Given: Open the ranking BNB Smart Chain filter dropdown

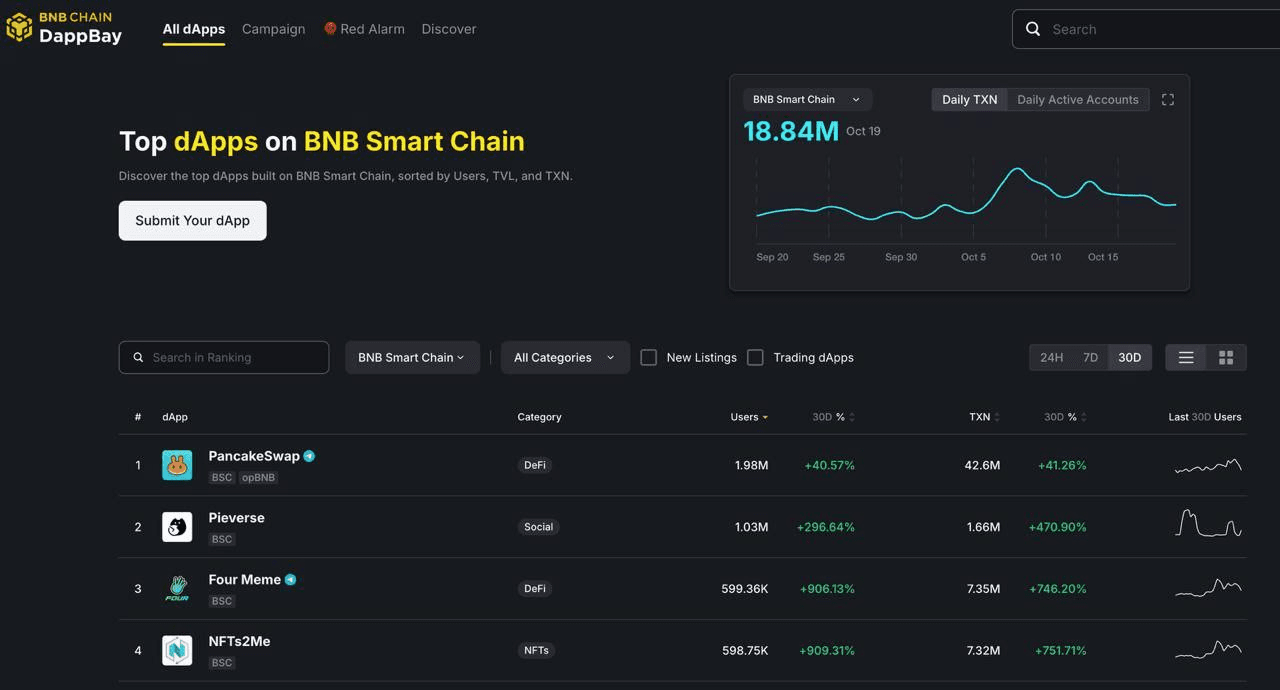Looking at the screenshot, I should point(412,358).
